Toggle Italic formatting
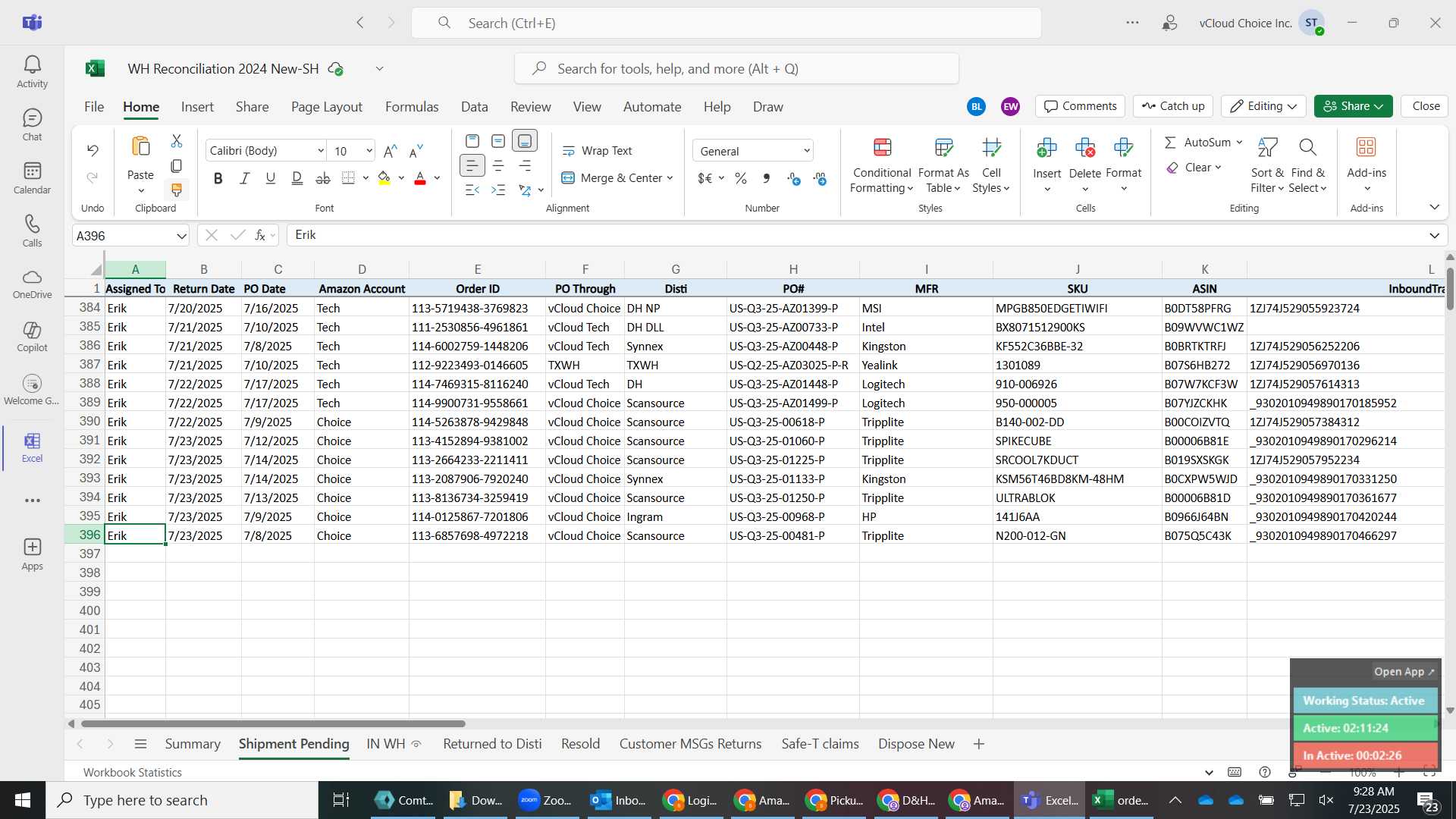This screenshot has height=819, width=1456. click(244, 178)
